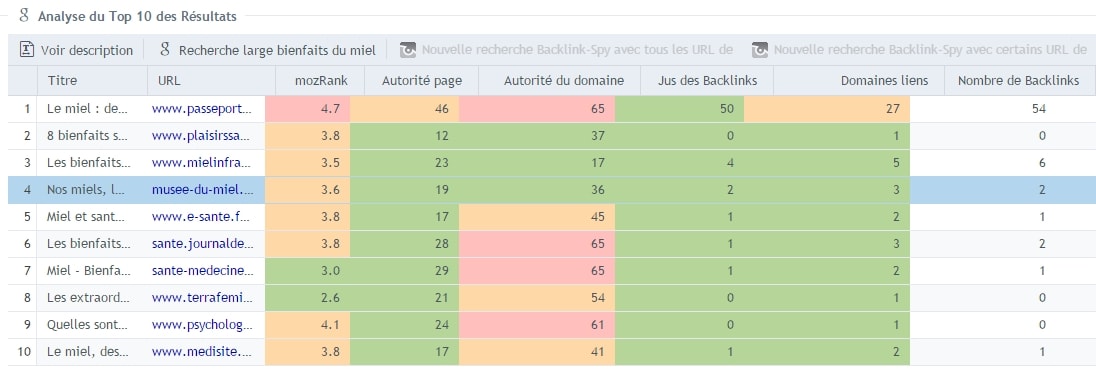Viewport: 1096px width, 369px height.
Task: Sort by Jus des Backlinks header
Action: (x=707, y=80)
